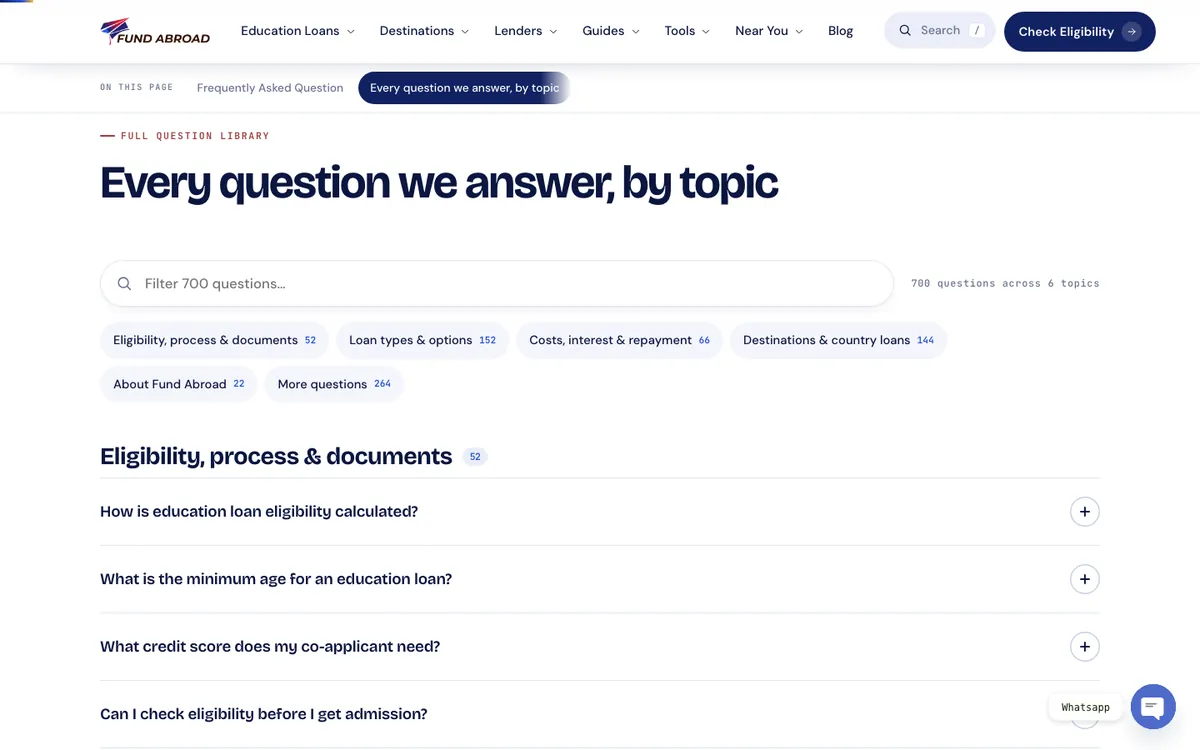Screen dimensions: 1200x750
Task: Click the magnifier icon in the filter field
Action: click(x=125, y=284)
